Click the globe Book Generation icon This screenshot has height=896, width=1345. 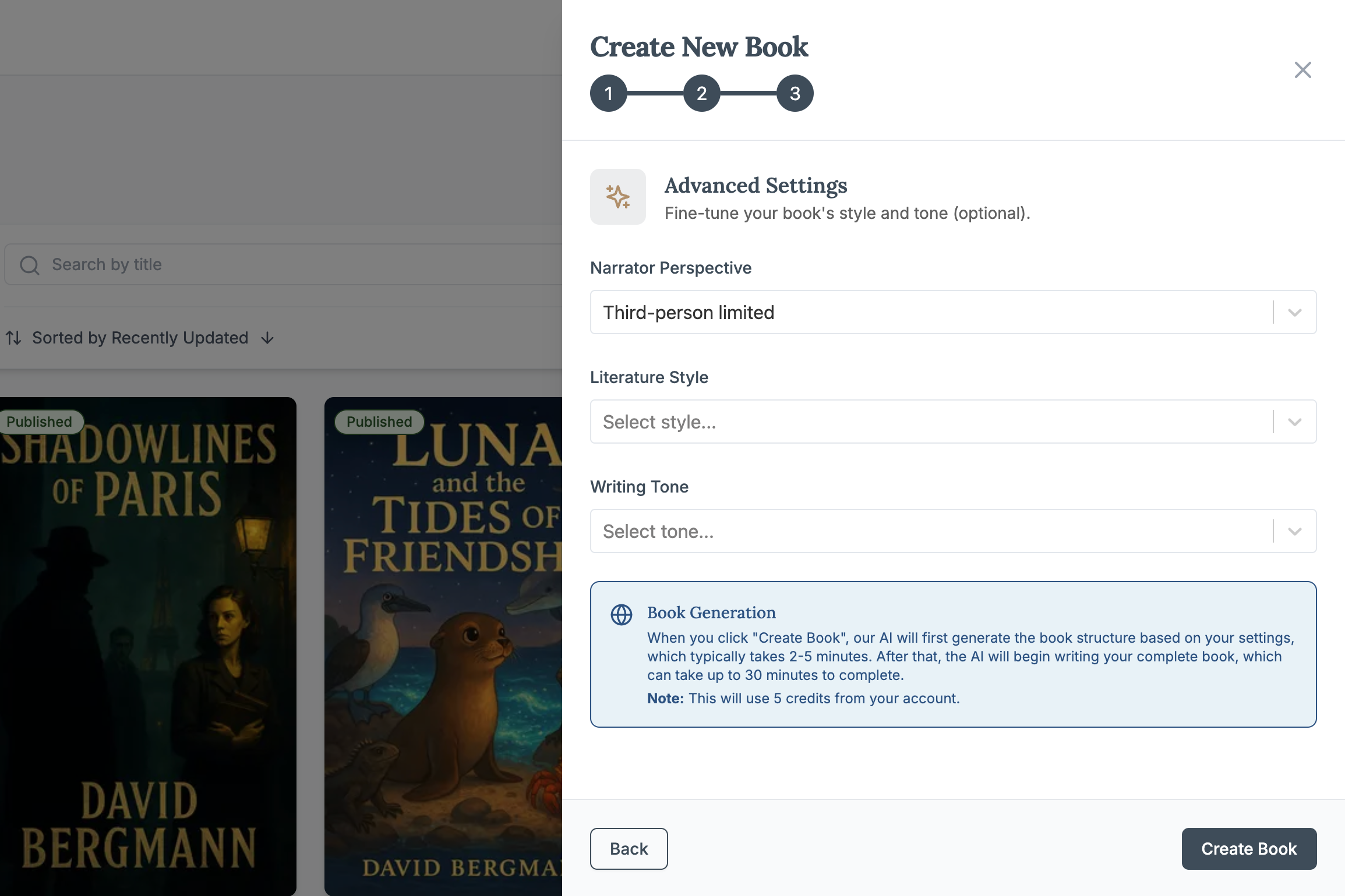(x=621, y=614)
